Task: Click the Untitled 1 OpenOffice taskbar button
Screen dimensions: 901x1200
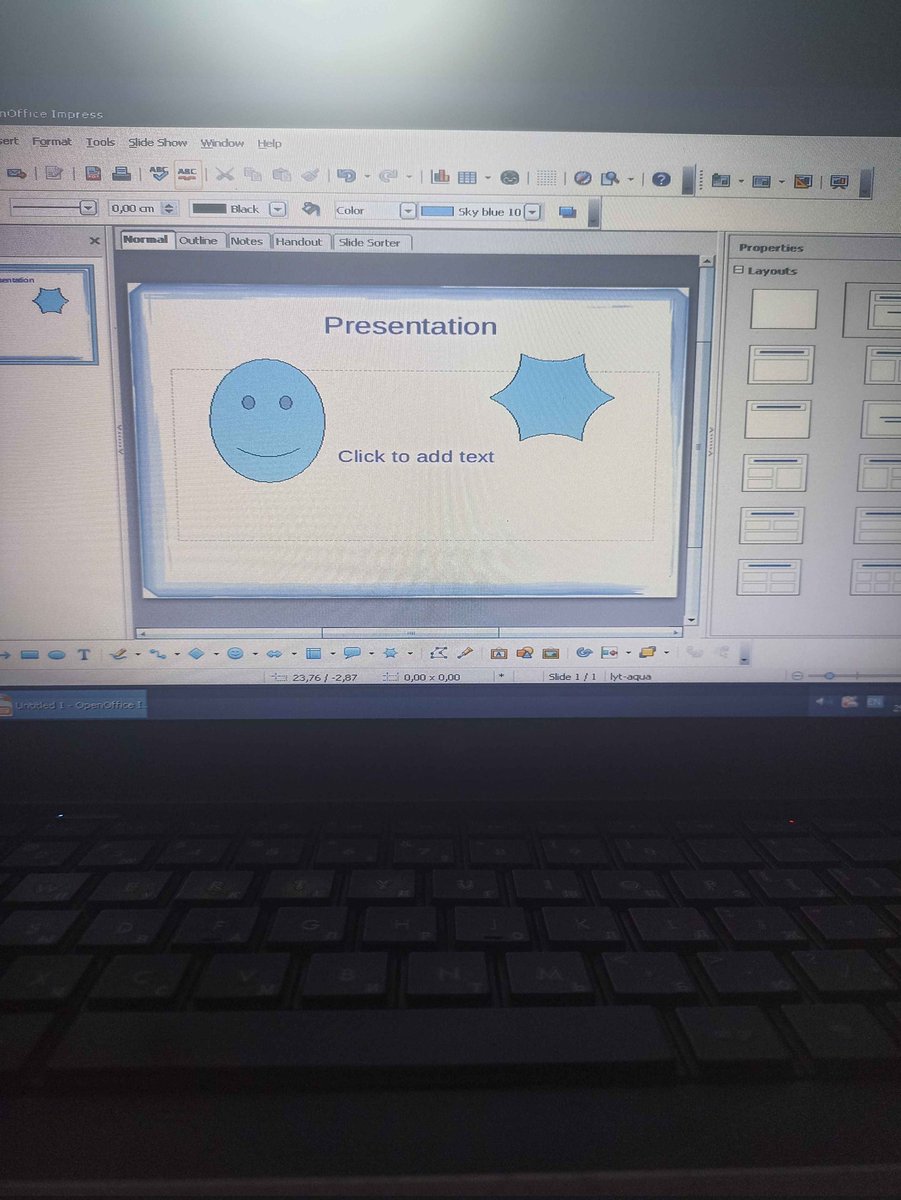Action: click(74, 705)
